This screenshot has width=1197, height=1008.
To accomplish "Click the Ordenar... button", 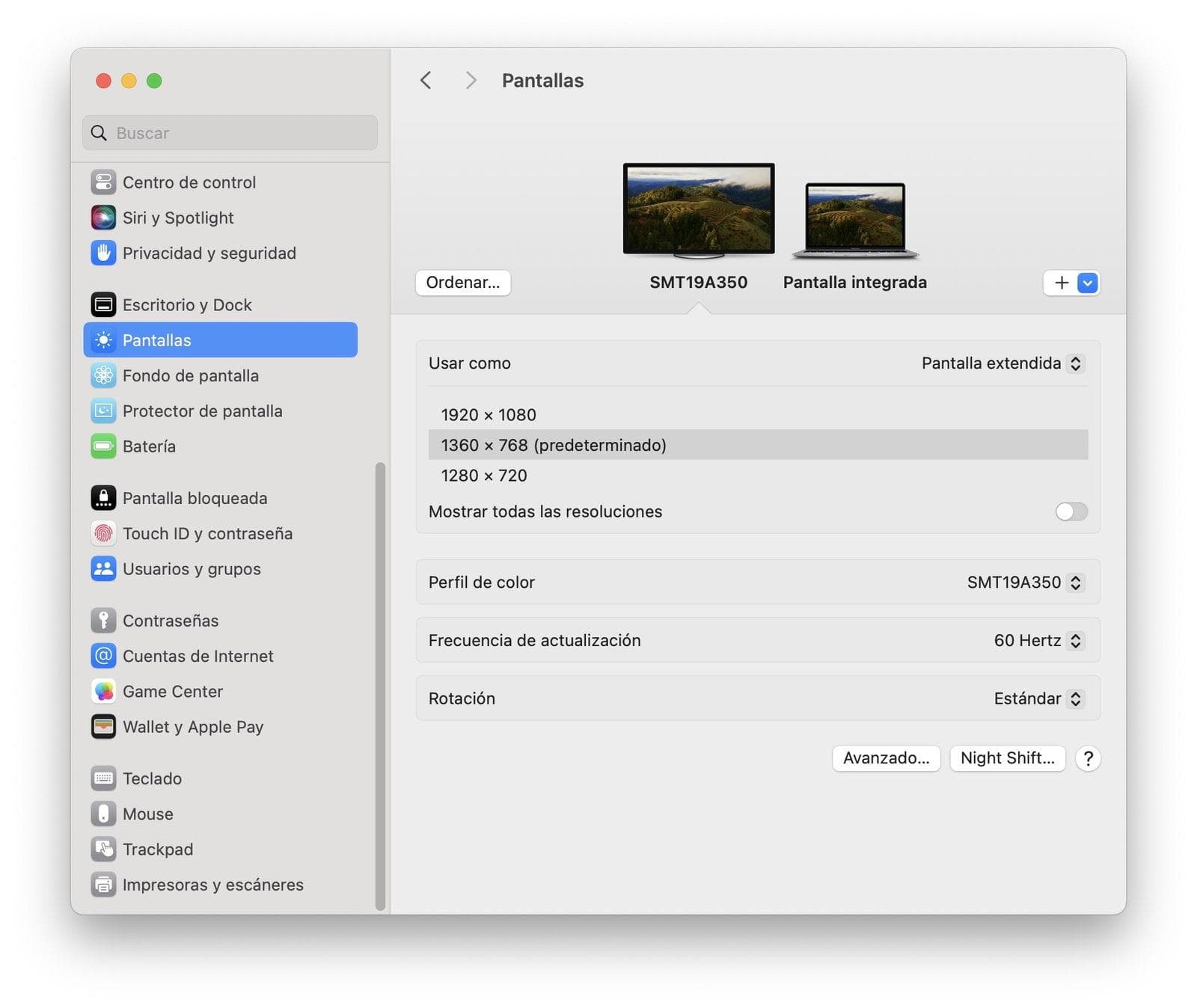I will point(463,283).
